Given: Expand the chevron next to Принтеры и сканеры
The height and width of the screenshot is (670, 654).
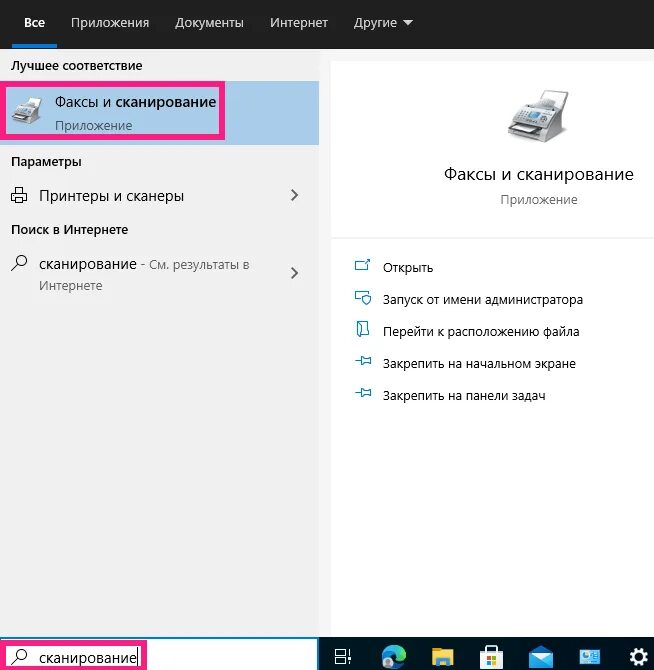Looking at the screenshot, I should [x=294, y=195].
